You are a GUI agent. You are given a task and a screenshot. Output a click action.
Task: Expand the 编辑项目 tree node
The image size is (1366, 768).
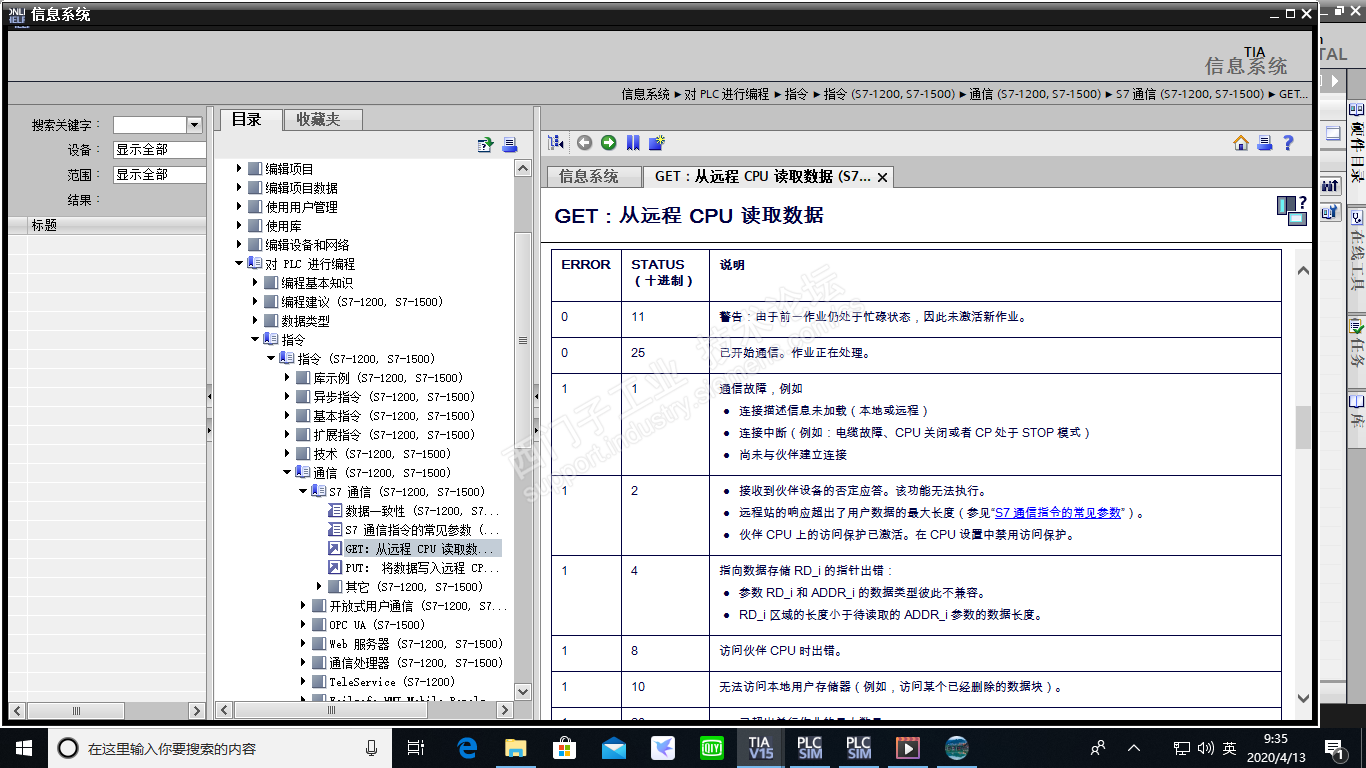[x=240, y=169]
